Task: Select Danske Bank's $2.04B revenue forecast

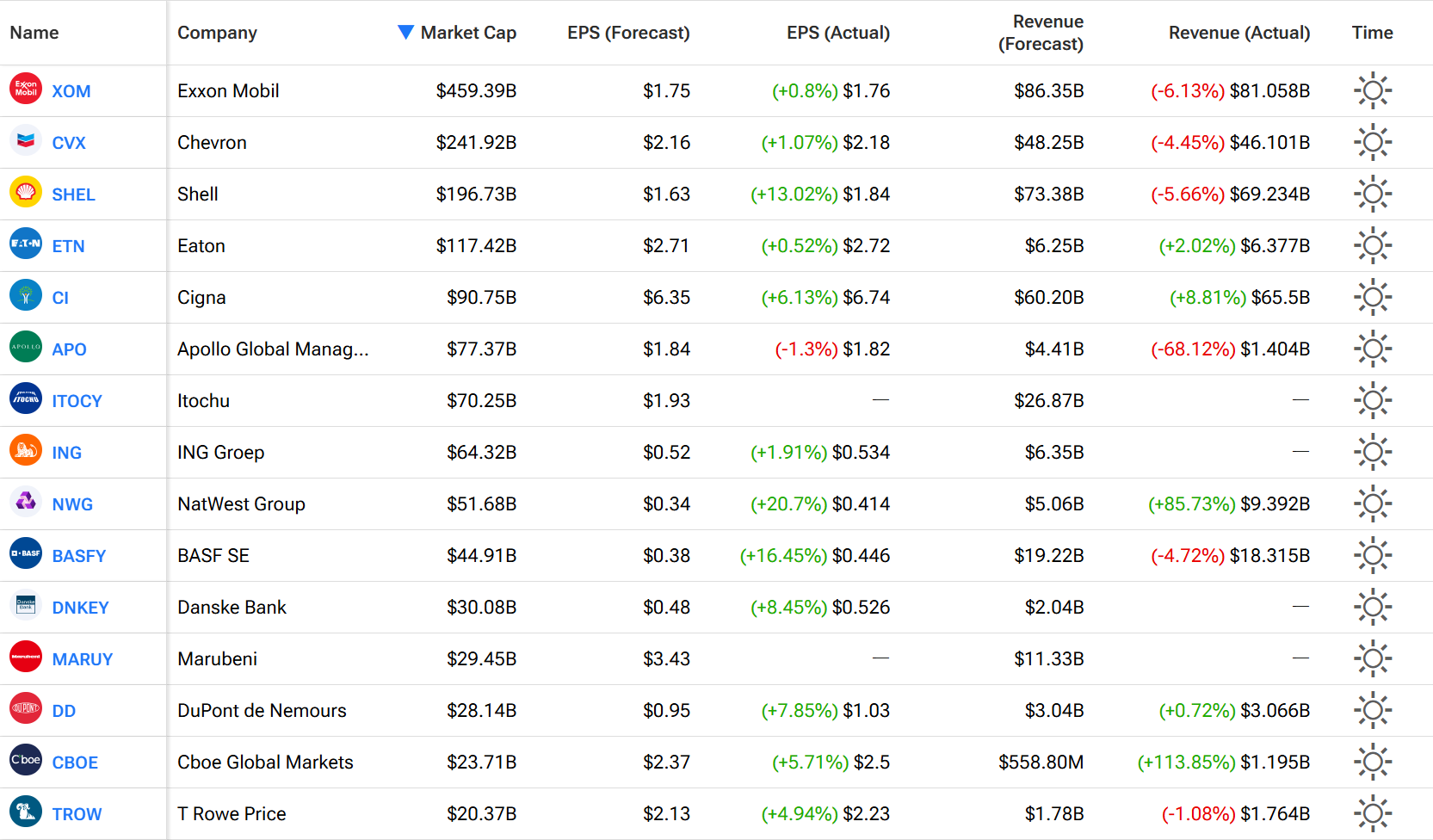Action: (1054, 607)
